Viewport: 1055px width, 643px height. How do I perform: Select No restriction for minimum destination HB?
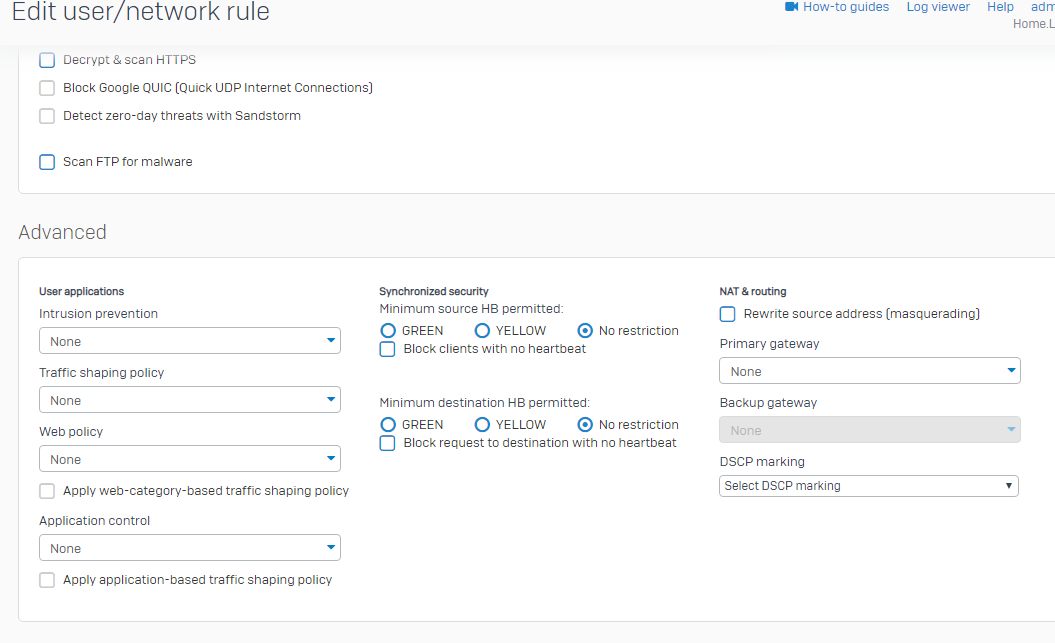point(585,425)
